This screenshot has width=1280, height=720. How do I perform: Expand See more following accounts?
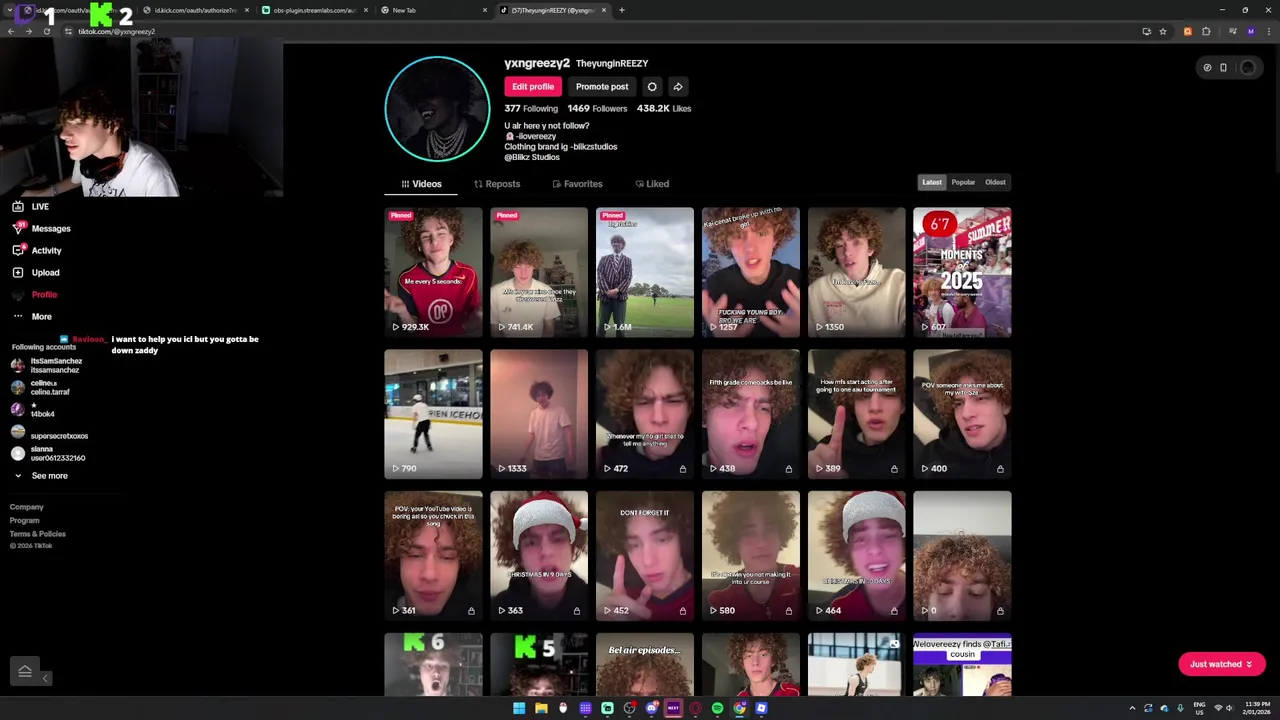click(40, 476)
